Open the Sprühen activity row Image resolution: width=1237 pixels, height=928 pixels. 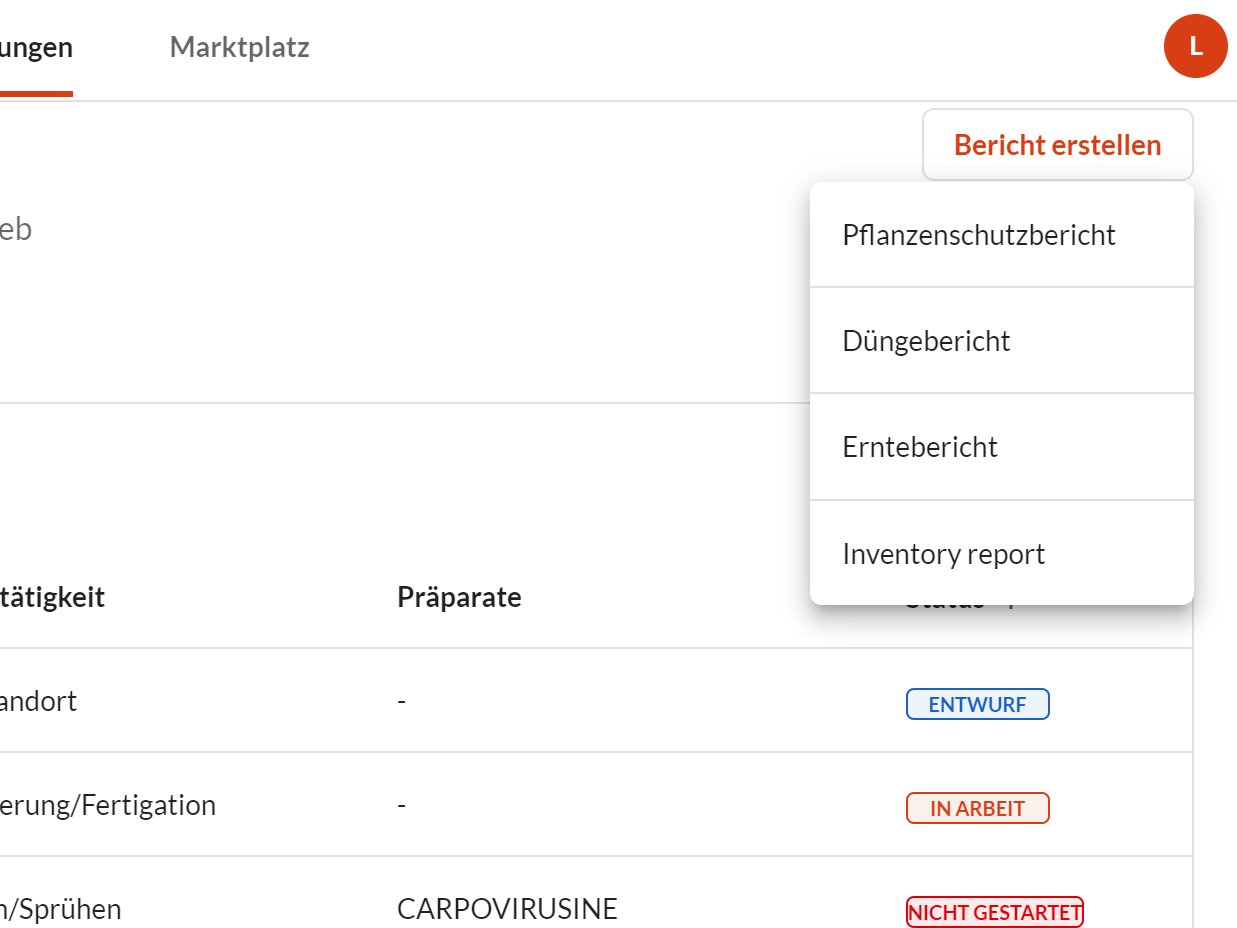coord(61,909)
